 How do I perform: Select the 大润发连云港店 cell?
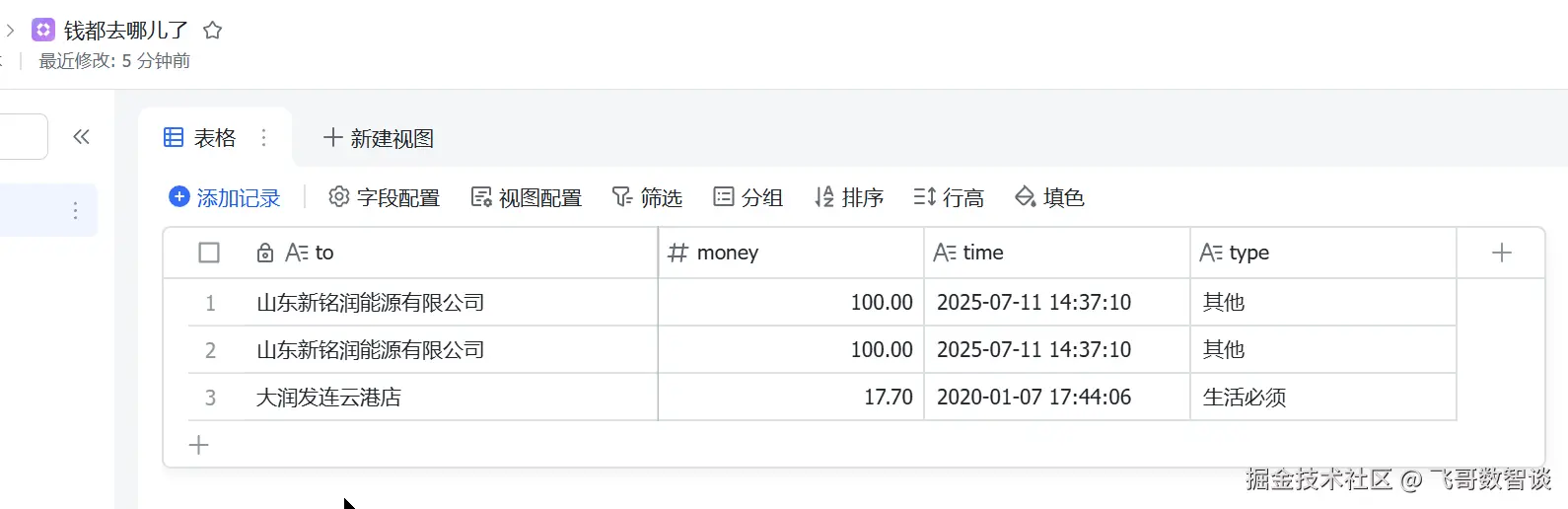[328, 398]
